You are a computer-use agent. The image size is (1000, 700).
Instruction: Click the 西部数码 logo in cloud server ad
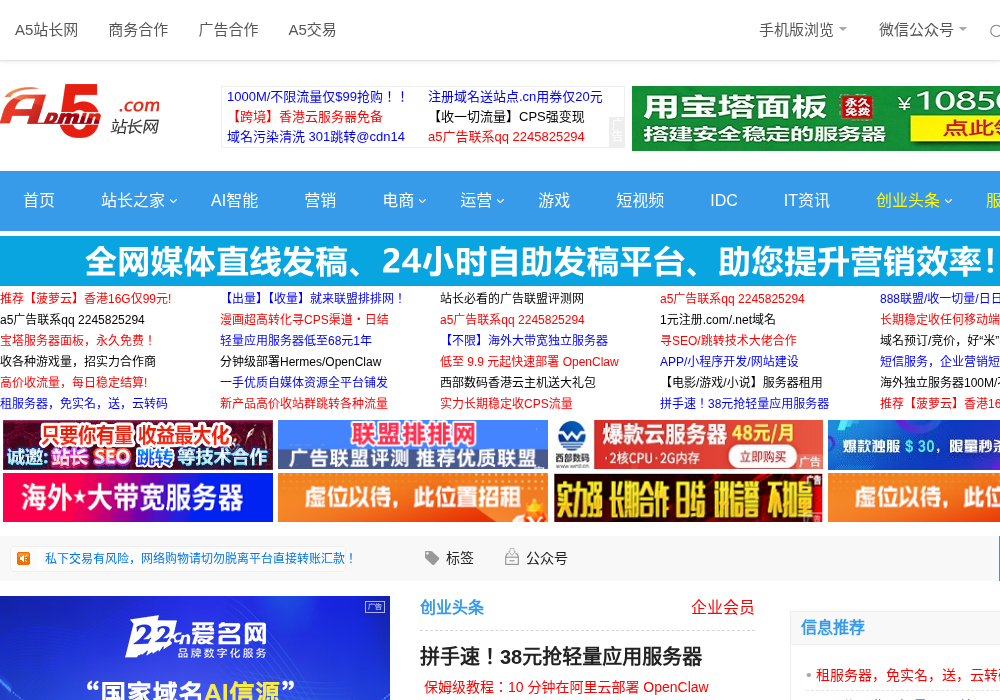point(572,444)
